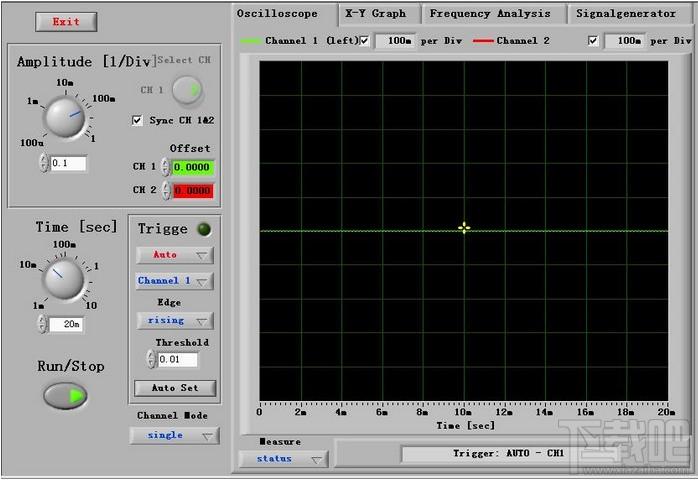This screenshot has width=698, height=480.
Task: Open the trigger mode Auto dropdown
Action: point(174,255)
